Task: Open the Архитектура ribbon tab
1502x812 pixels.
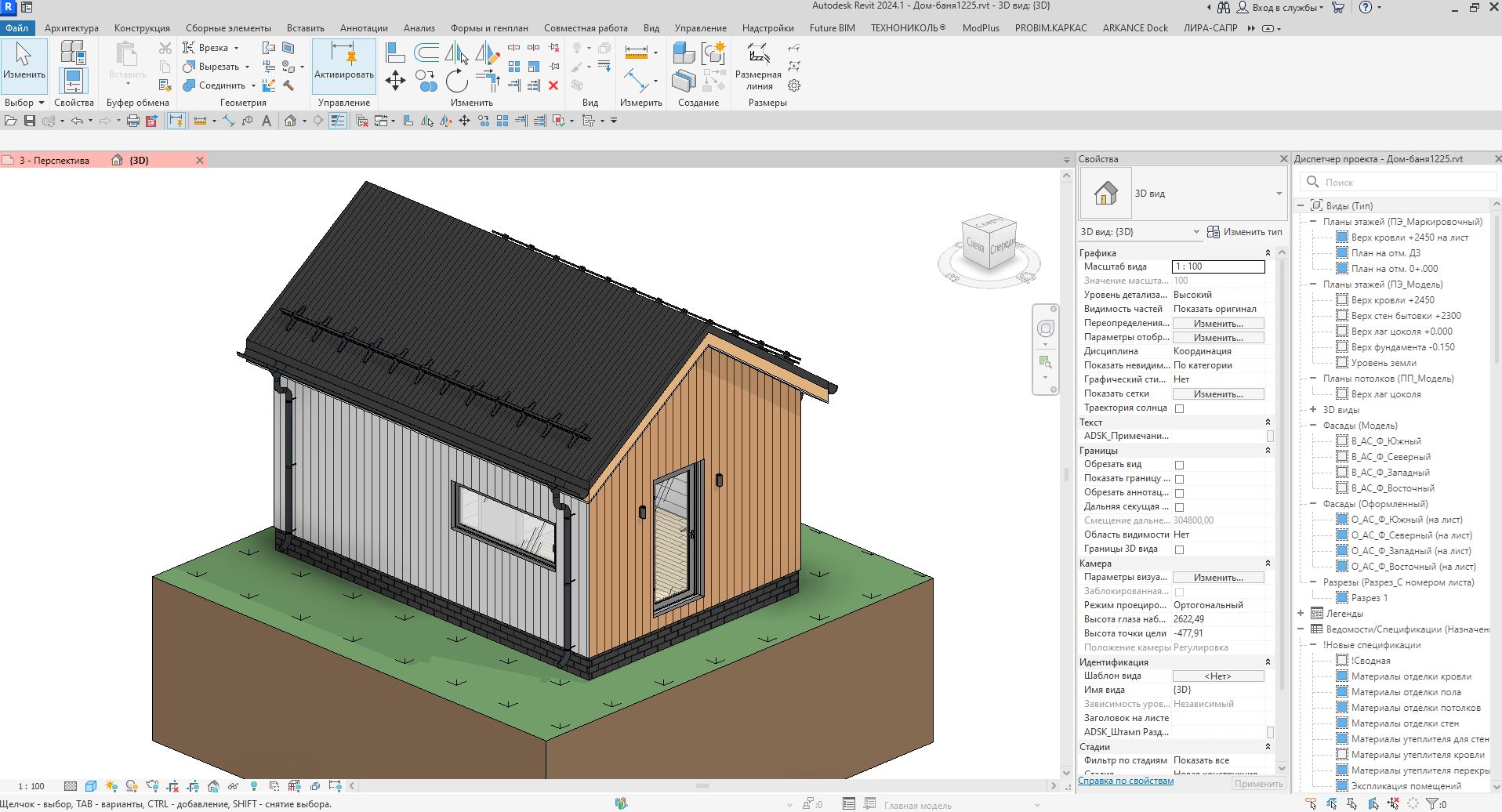Action: click(71, 28)
